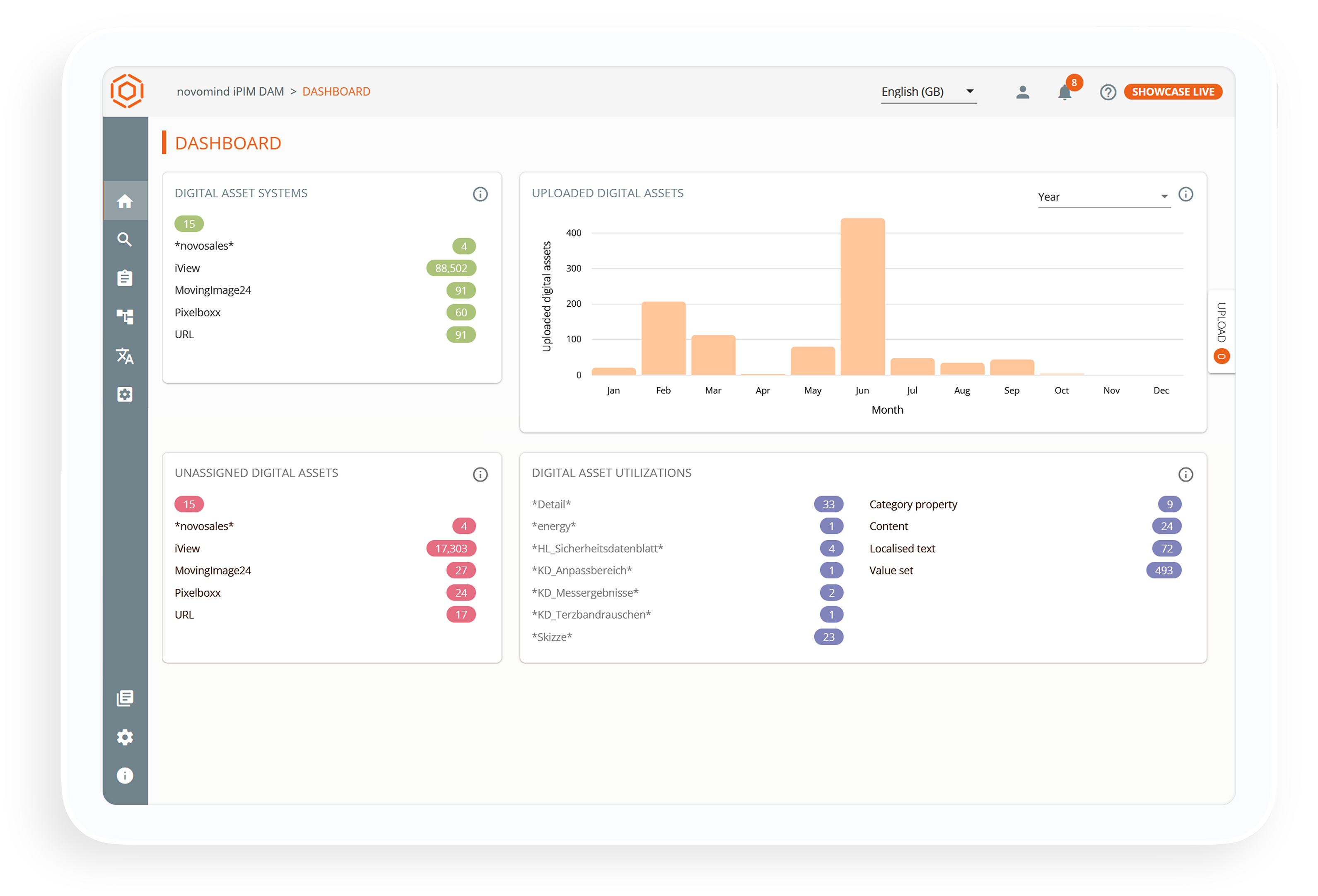Open the user profile icon
This screenshot has width=1318, height=896.
(x=1023, y=92)
